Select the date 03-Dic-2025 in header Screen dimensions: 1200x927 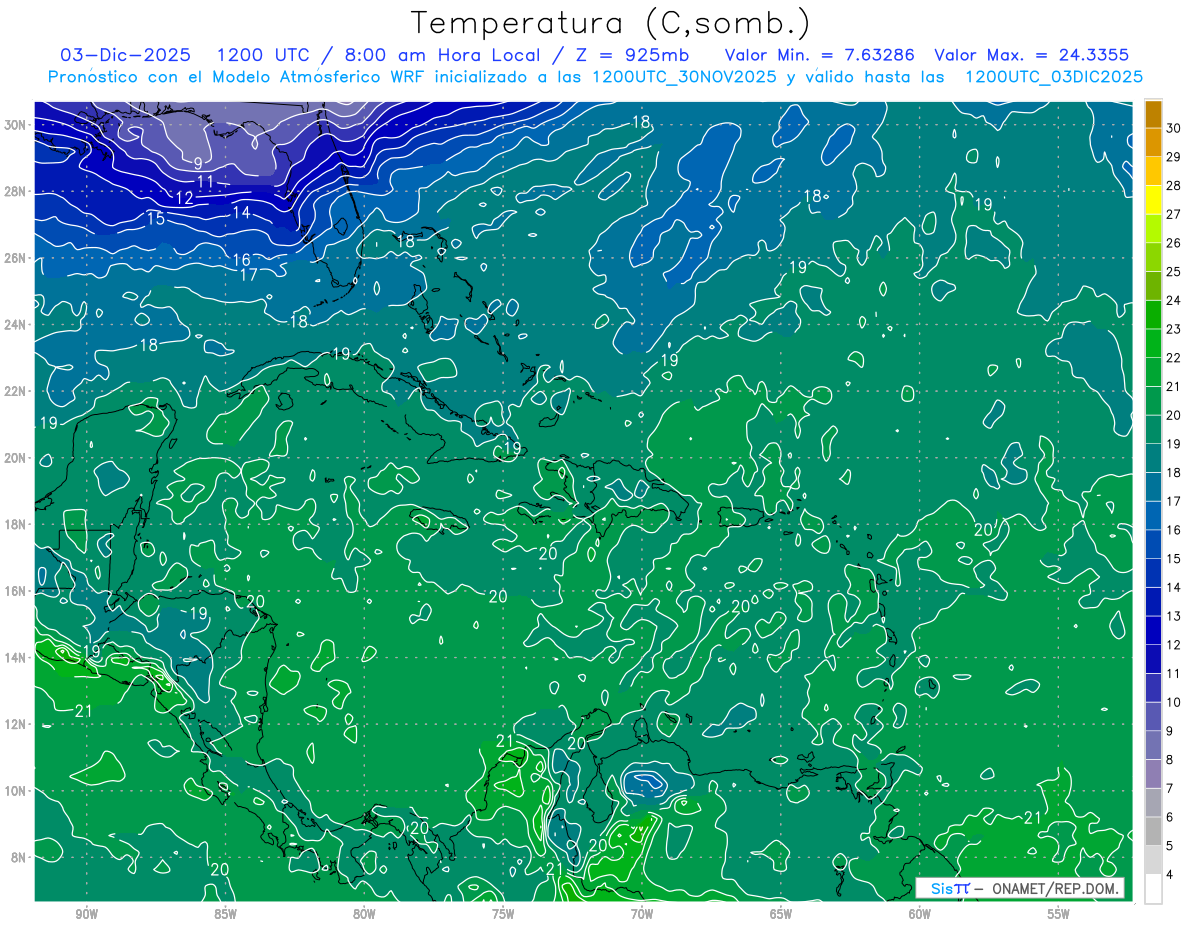coord(127,55)
